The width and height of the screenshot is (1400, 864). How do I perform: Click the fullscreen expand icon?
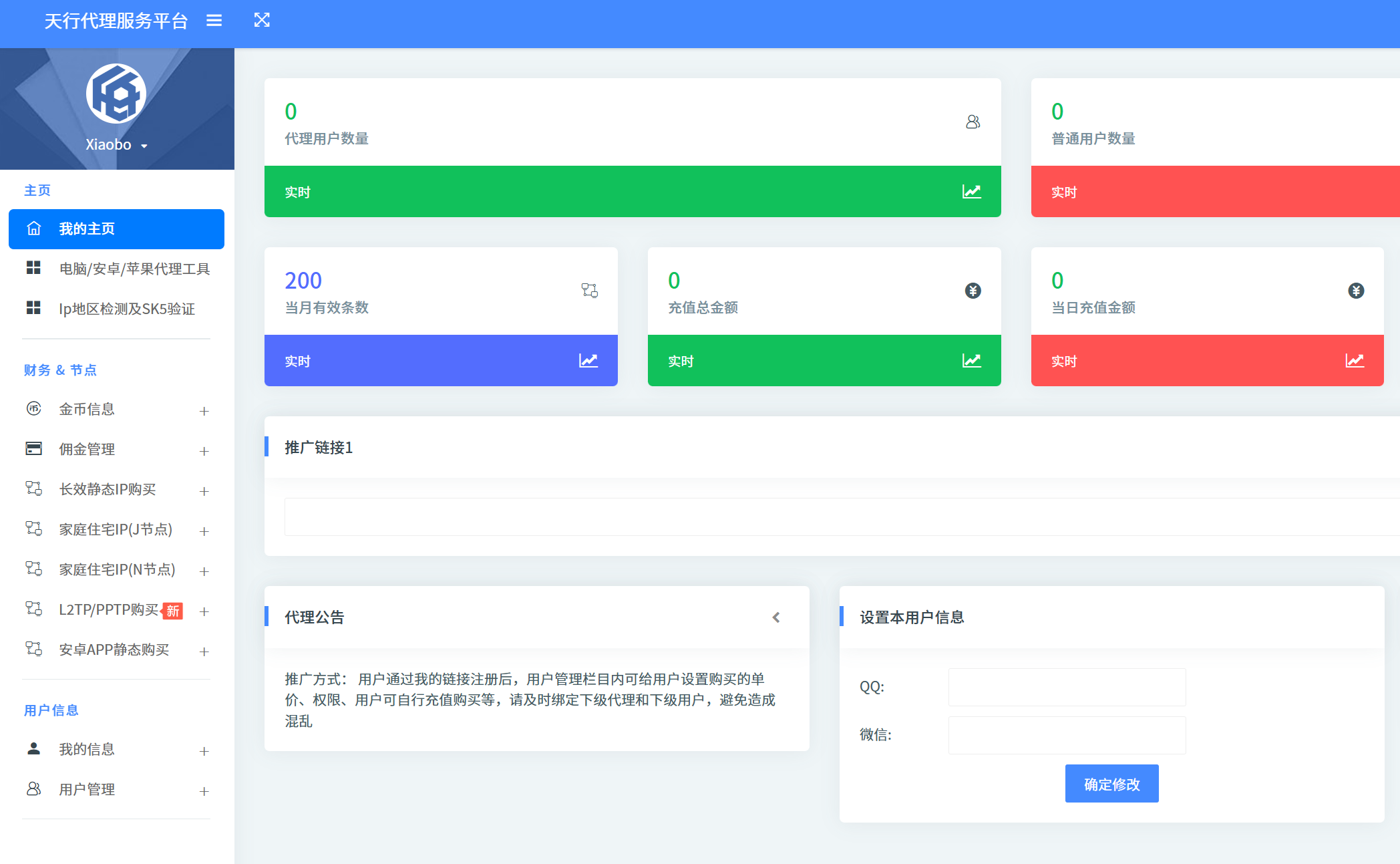click(262, 20)
